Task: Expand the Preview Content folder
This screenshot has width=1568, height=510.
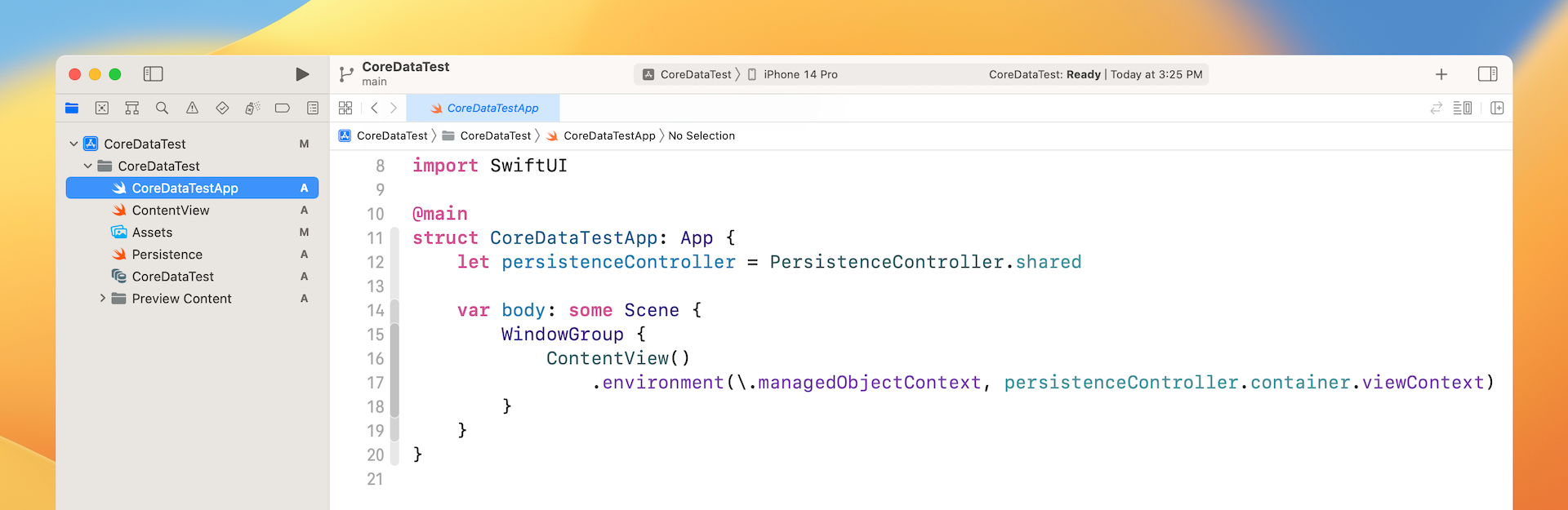Action: (102, 299)
